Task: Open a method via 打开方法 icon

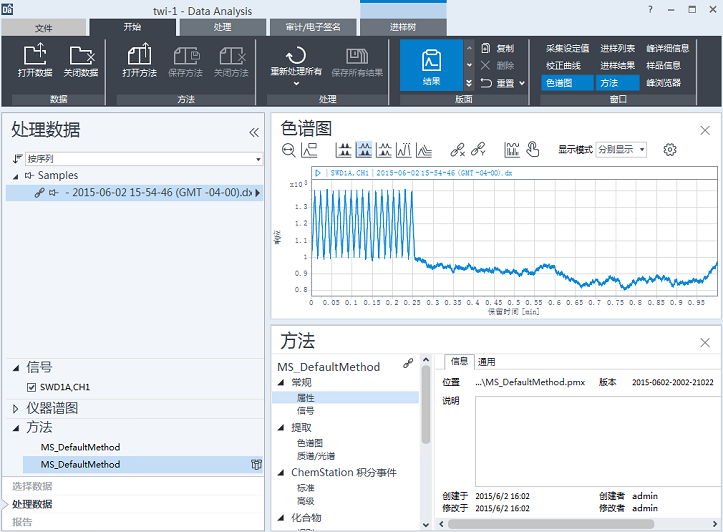Action: coord(139,55)
